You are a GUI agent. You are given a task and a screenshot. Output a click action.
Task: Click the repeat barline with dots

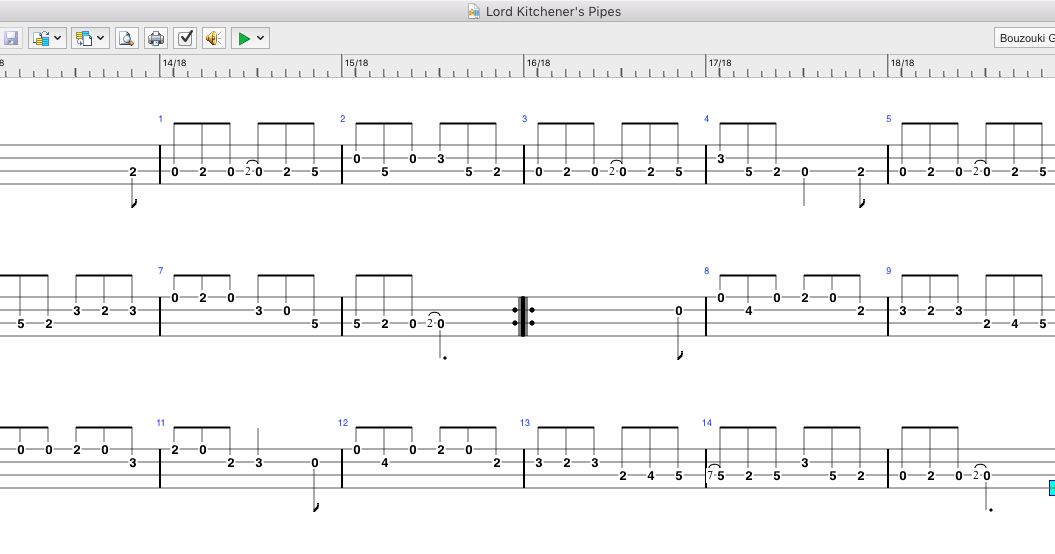tap(523, 316)
